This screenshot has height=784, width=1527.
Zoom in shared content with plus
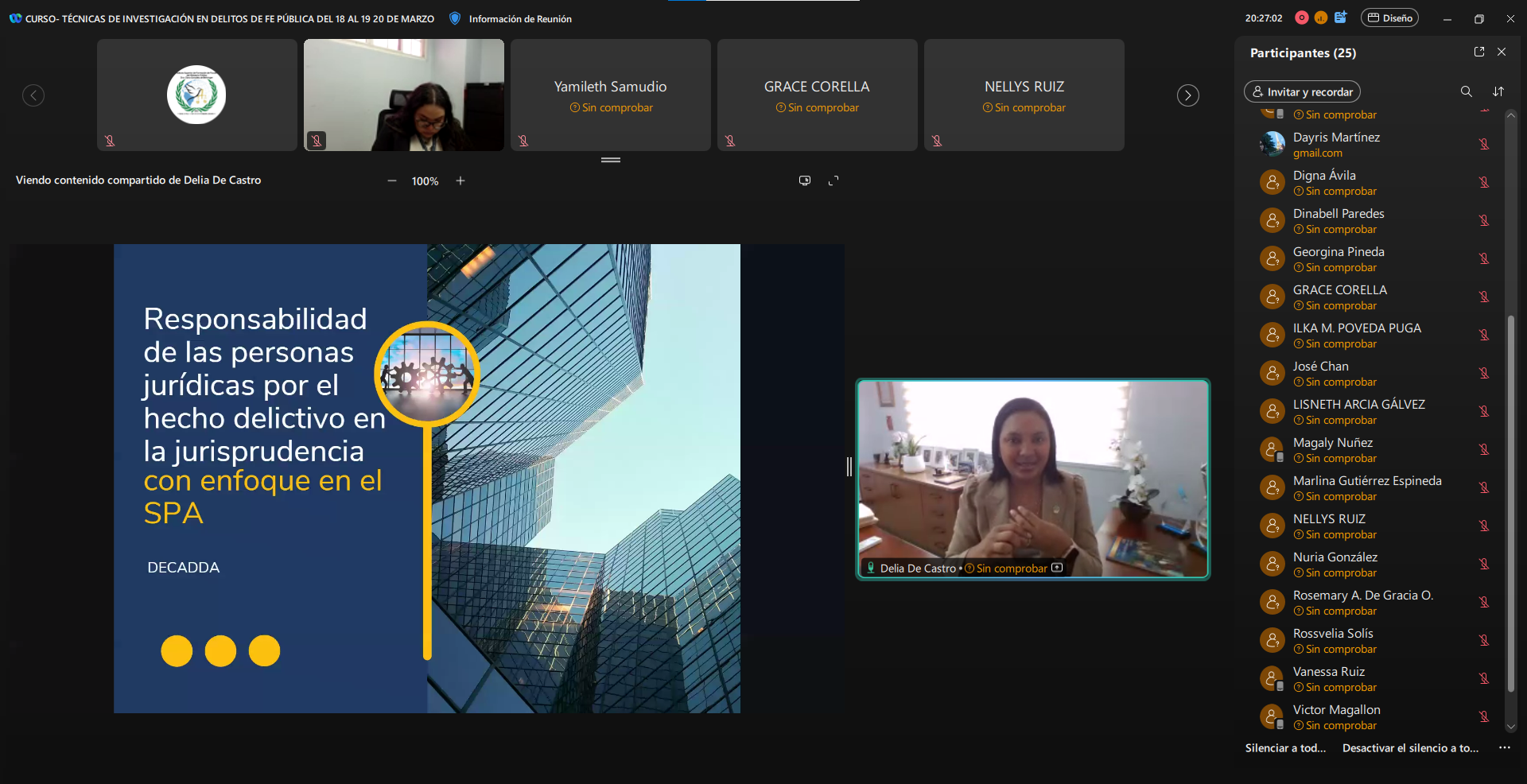(x=460, y=180)
